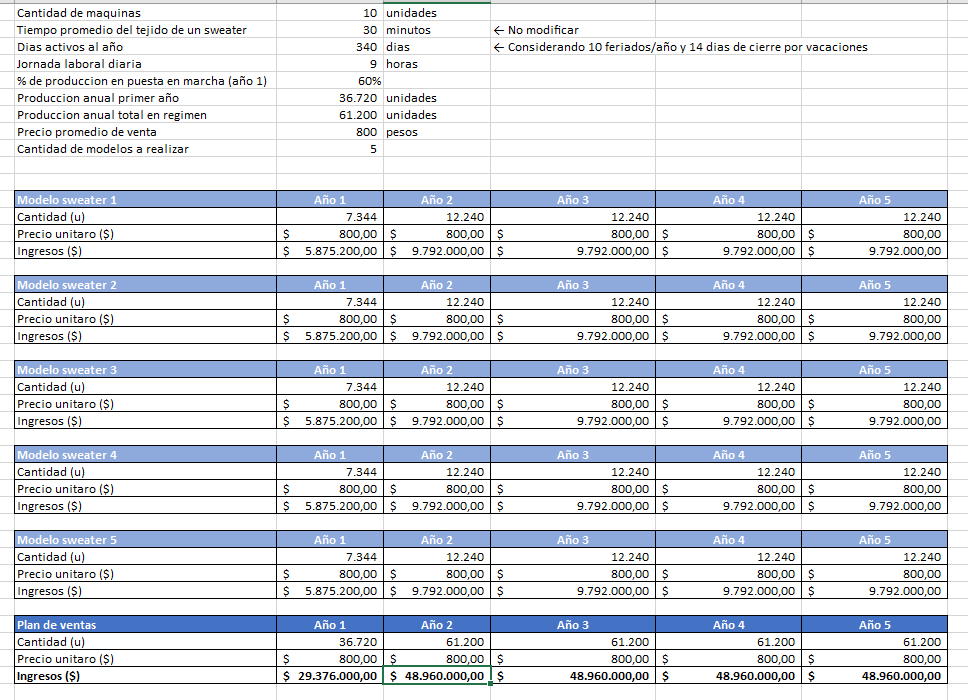Click Plan de ventas Año 1 Ingresos 29.376.000,00

[x=330, y=676]
